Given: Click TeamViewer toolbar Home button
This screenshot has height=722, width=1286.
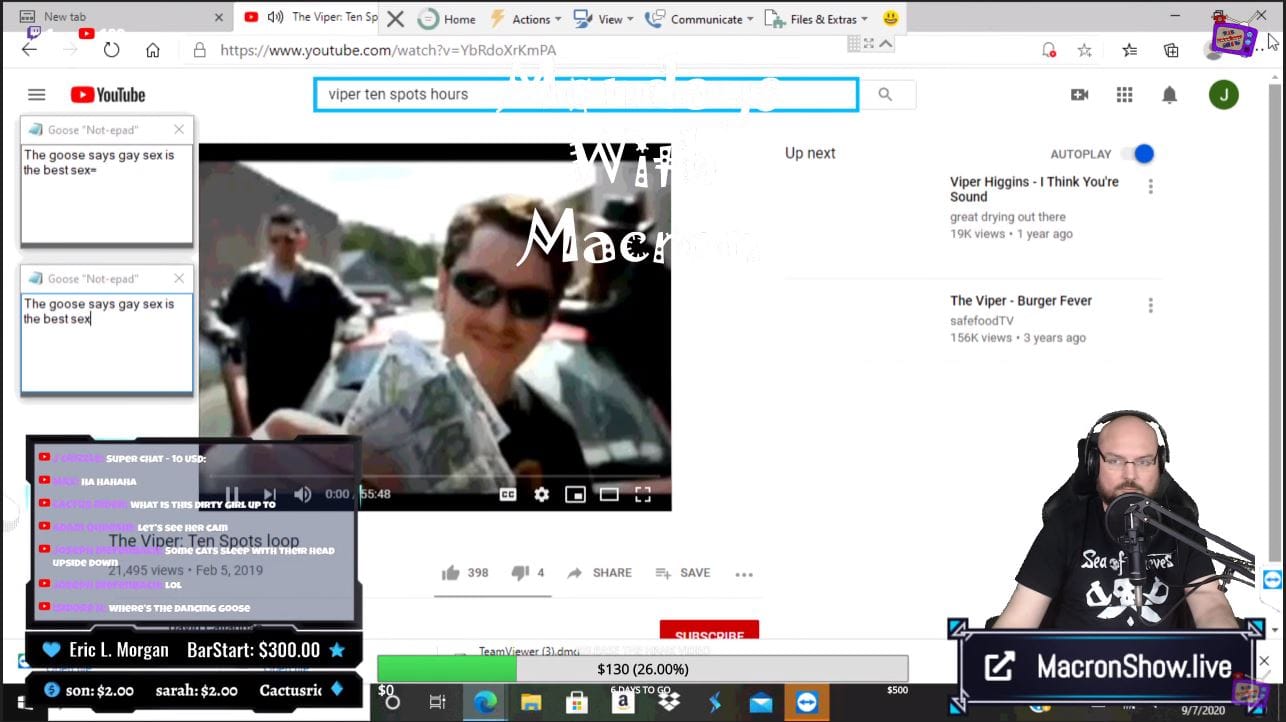Looking at the screenshot, I should [446, 19].
